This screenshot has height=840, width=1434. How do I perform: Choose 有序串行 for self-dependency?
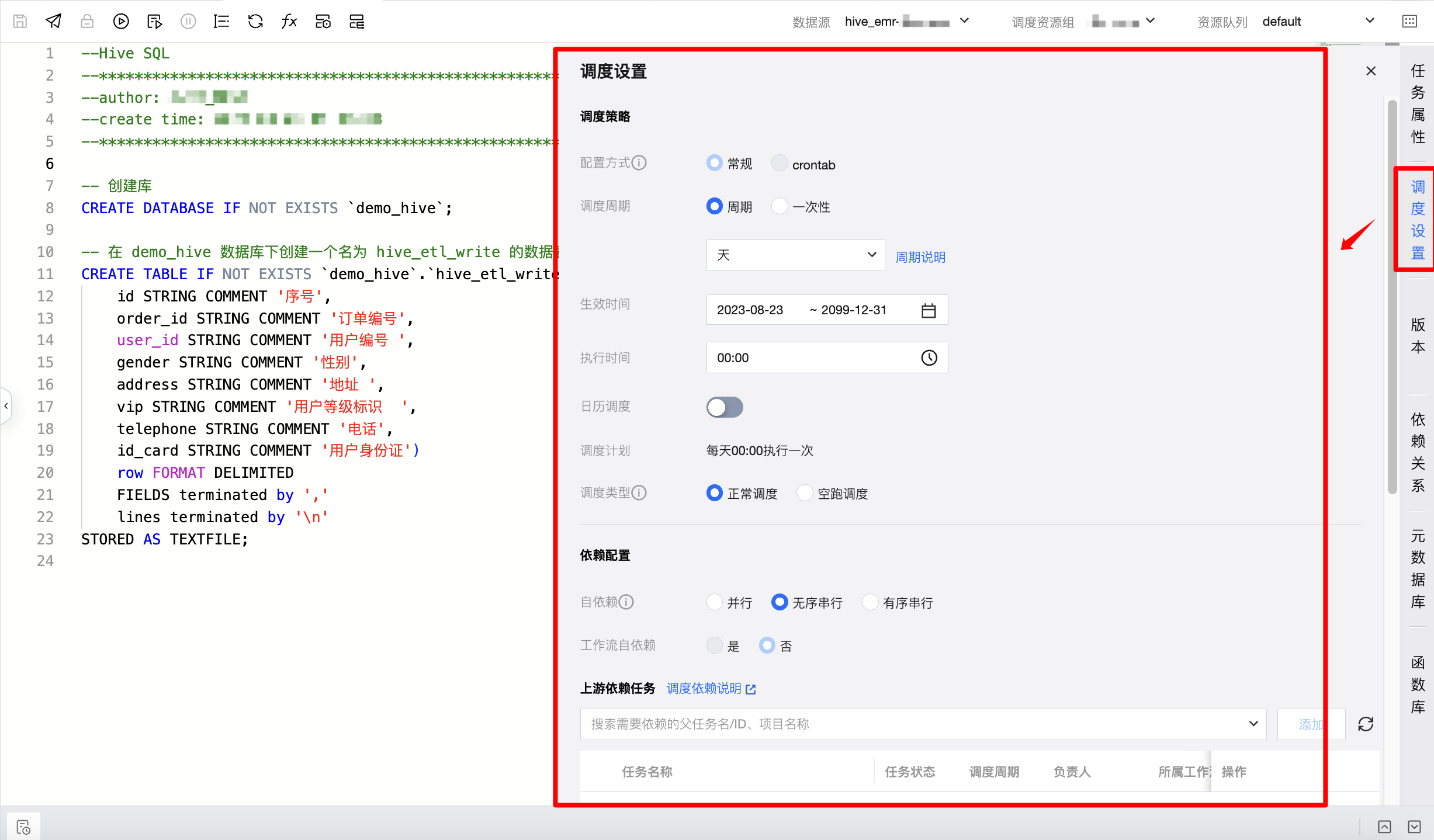click(870, 602)
